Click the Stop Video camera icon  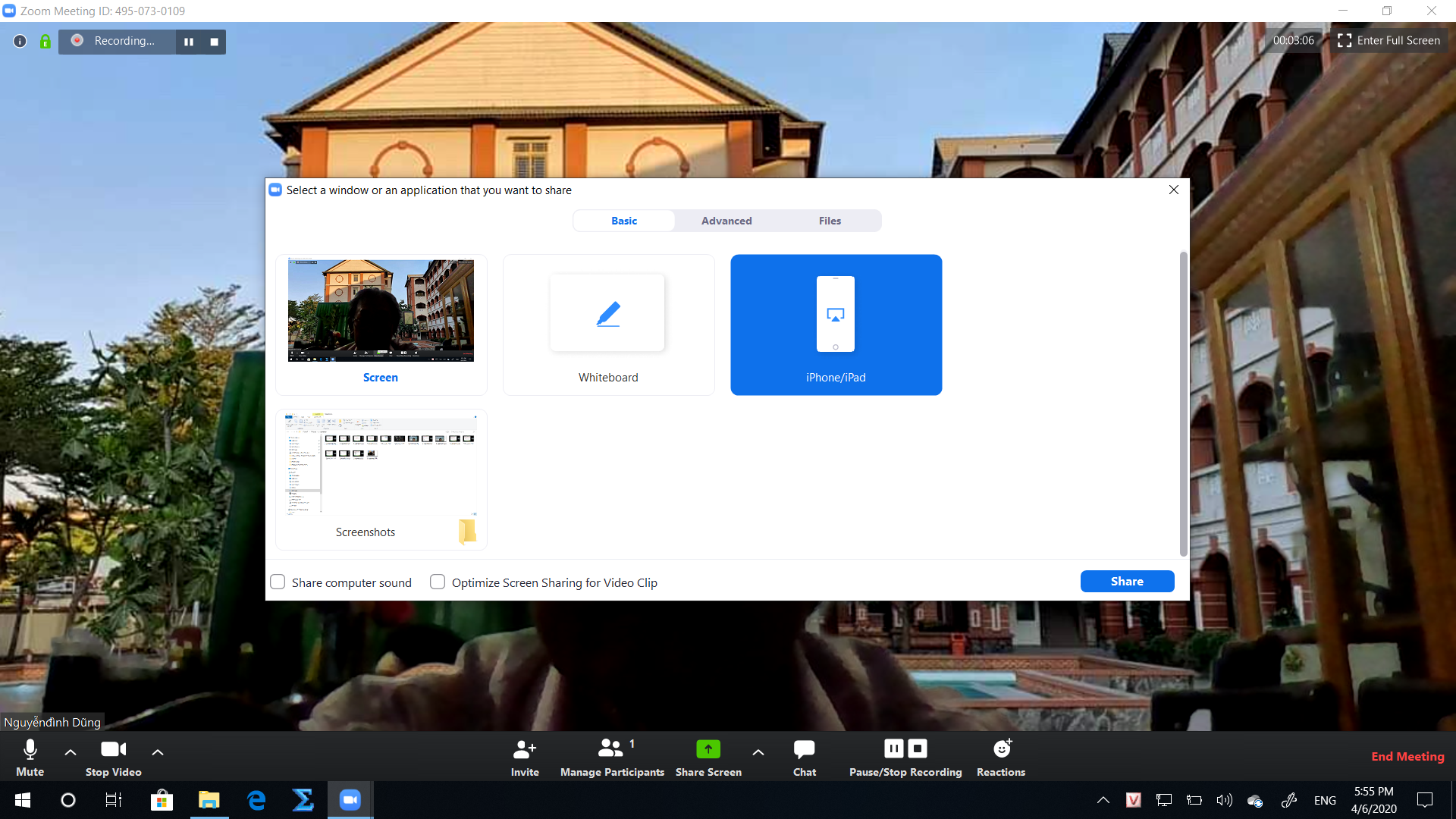click(x=114, y=749)
